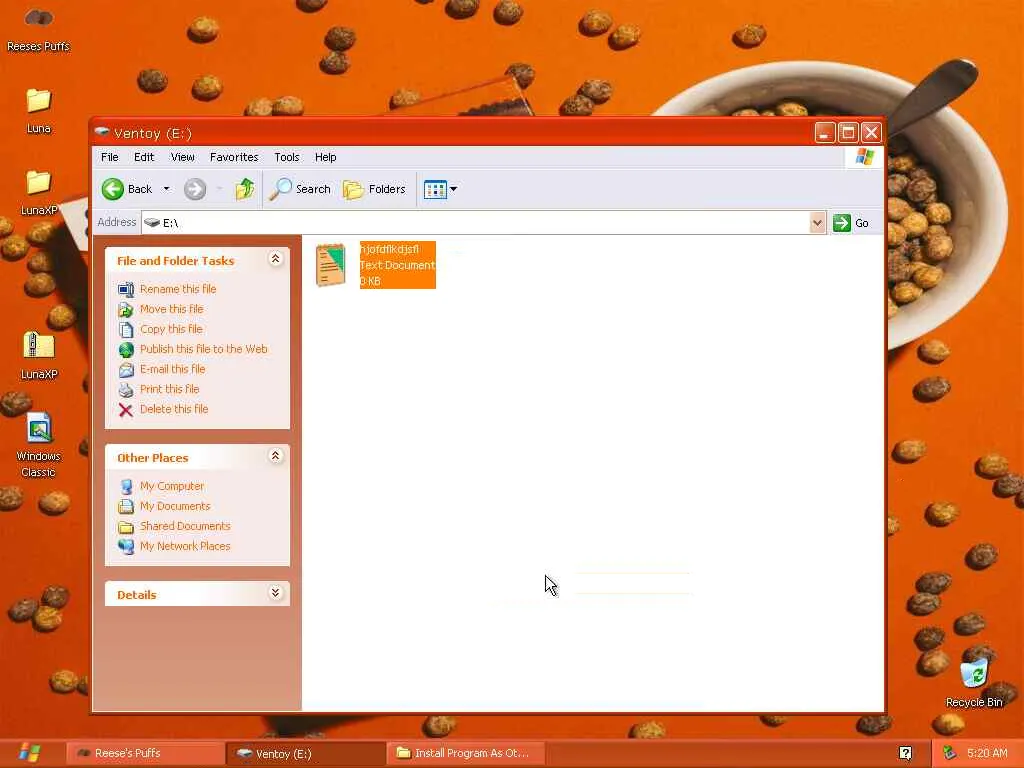Click the globe publish icon
Image resolution: width=1024 pixels, height=768 pixels.
click(x=126, y=350)
